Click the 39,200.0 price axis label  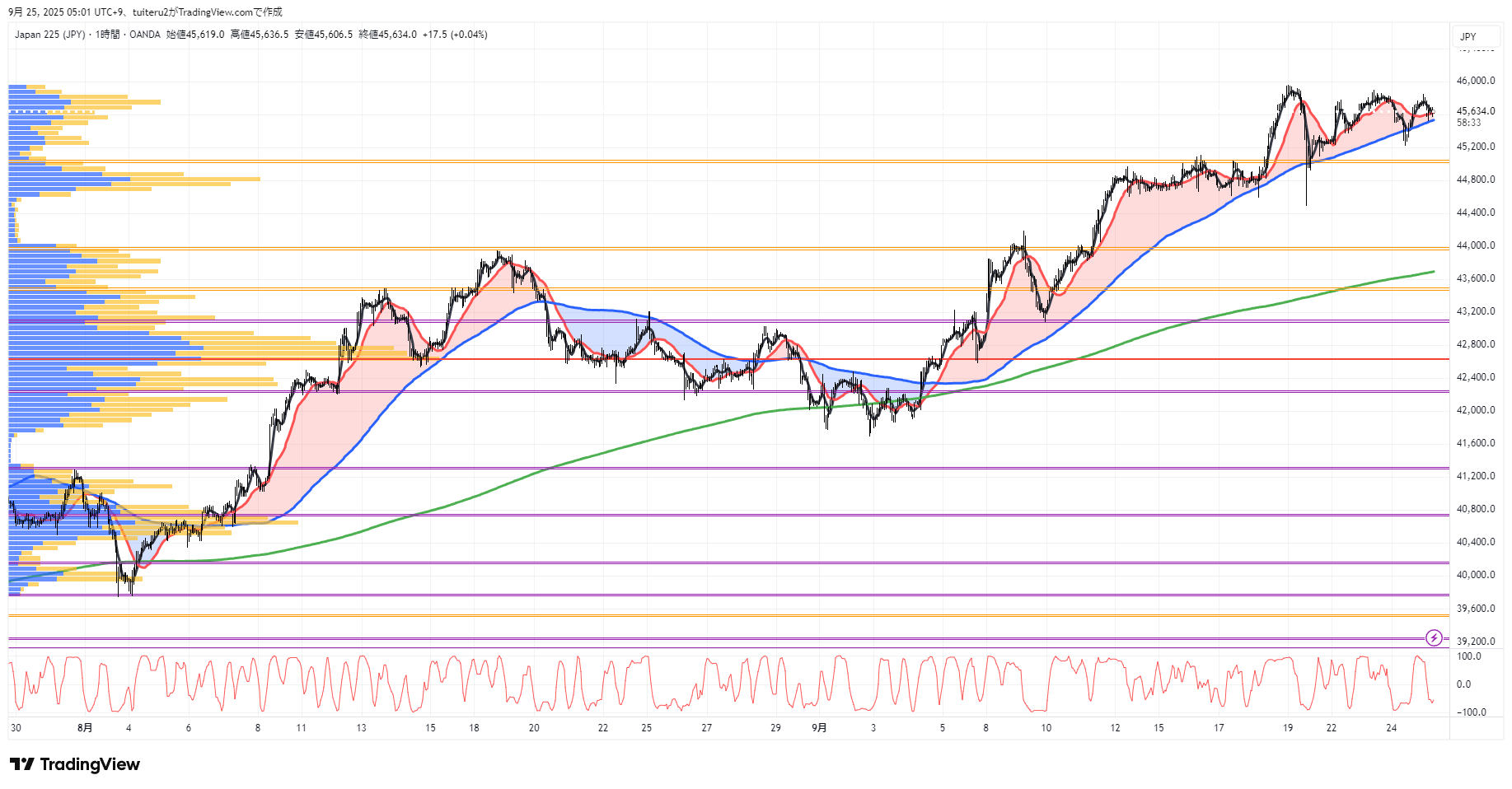point(1475,642)
